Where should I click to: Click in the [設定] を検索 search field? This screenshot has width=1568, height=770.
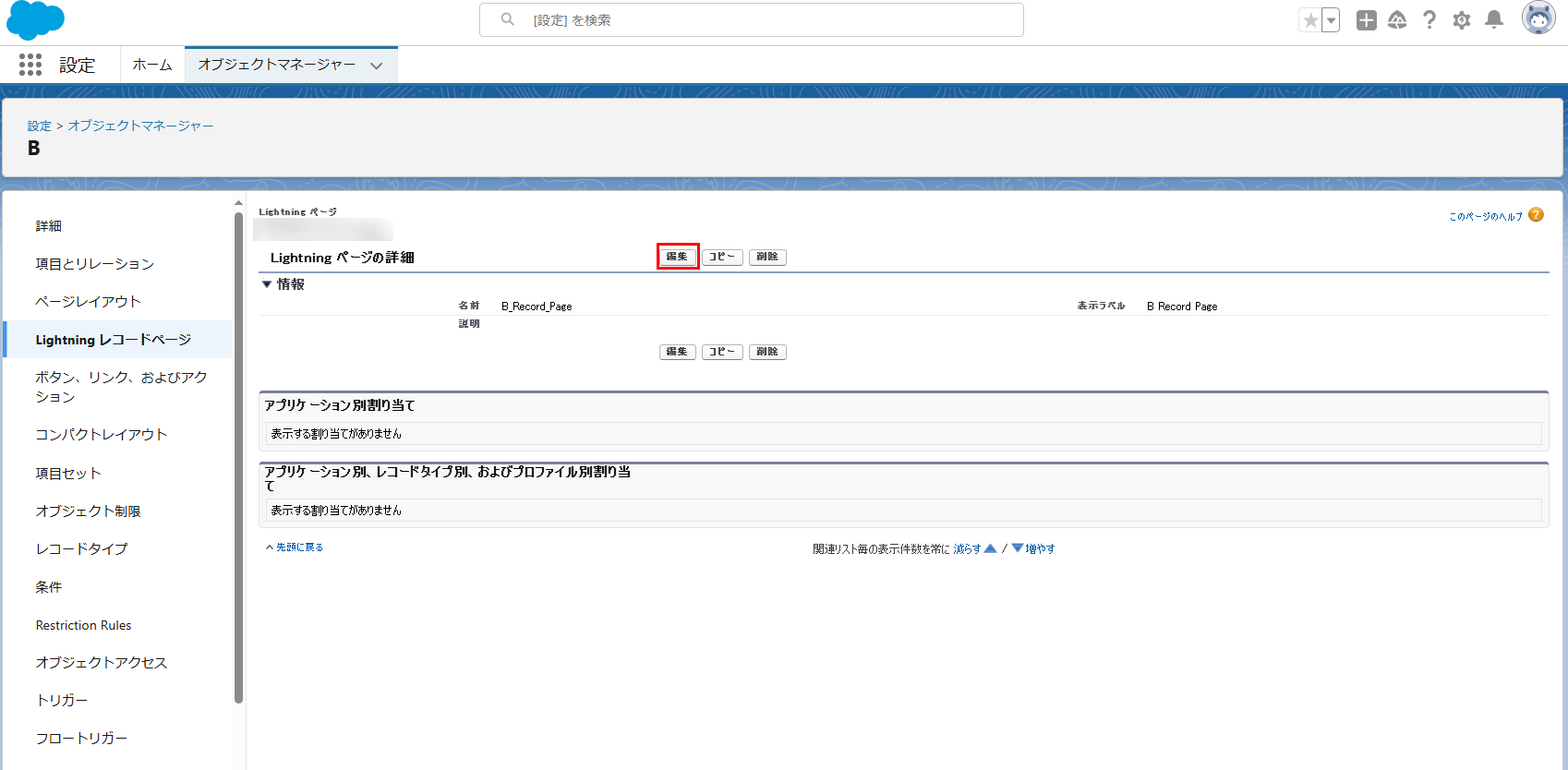(x=751, y=20)
